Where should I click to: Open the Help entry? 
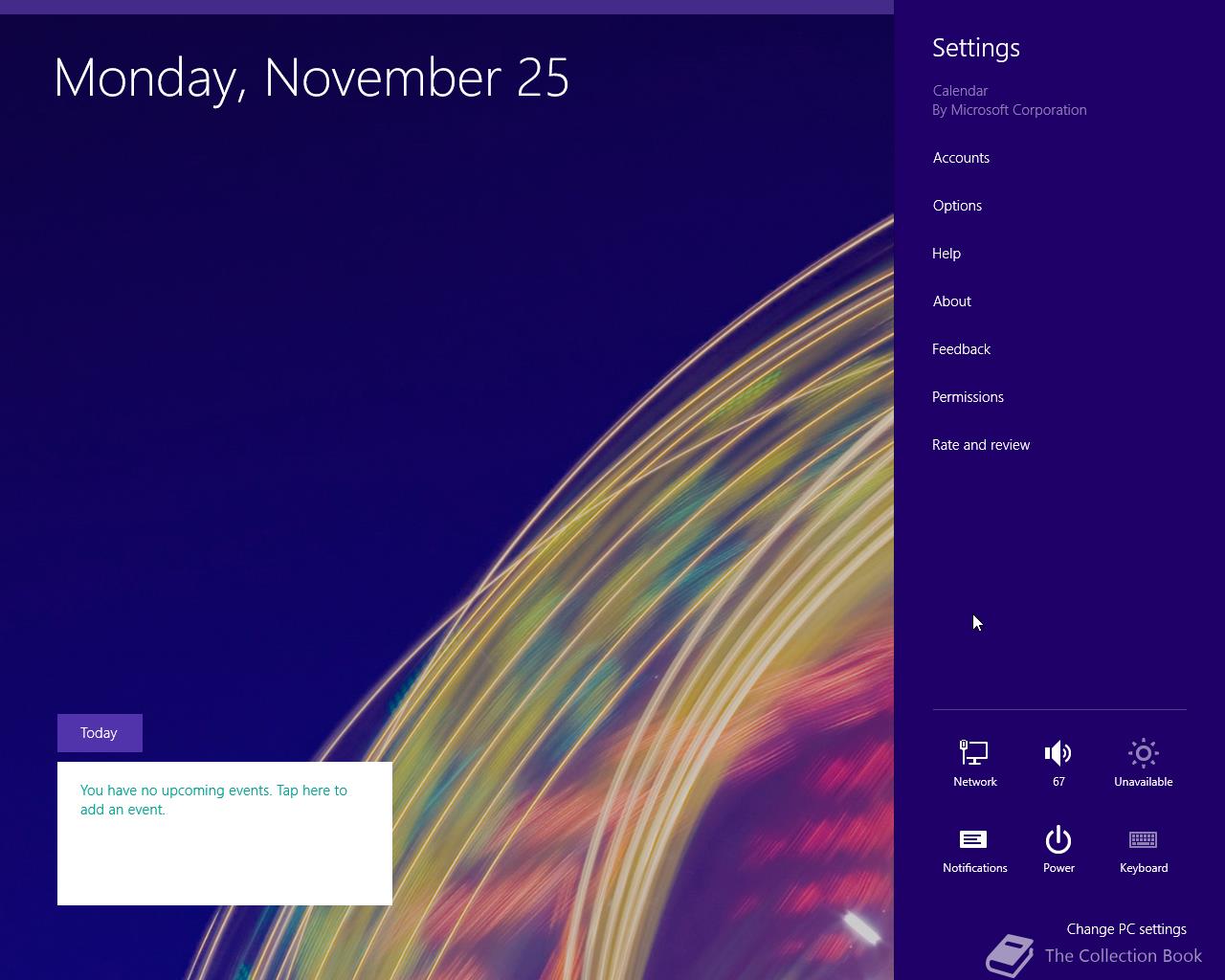pos(947,254)
